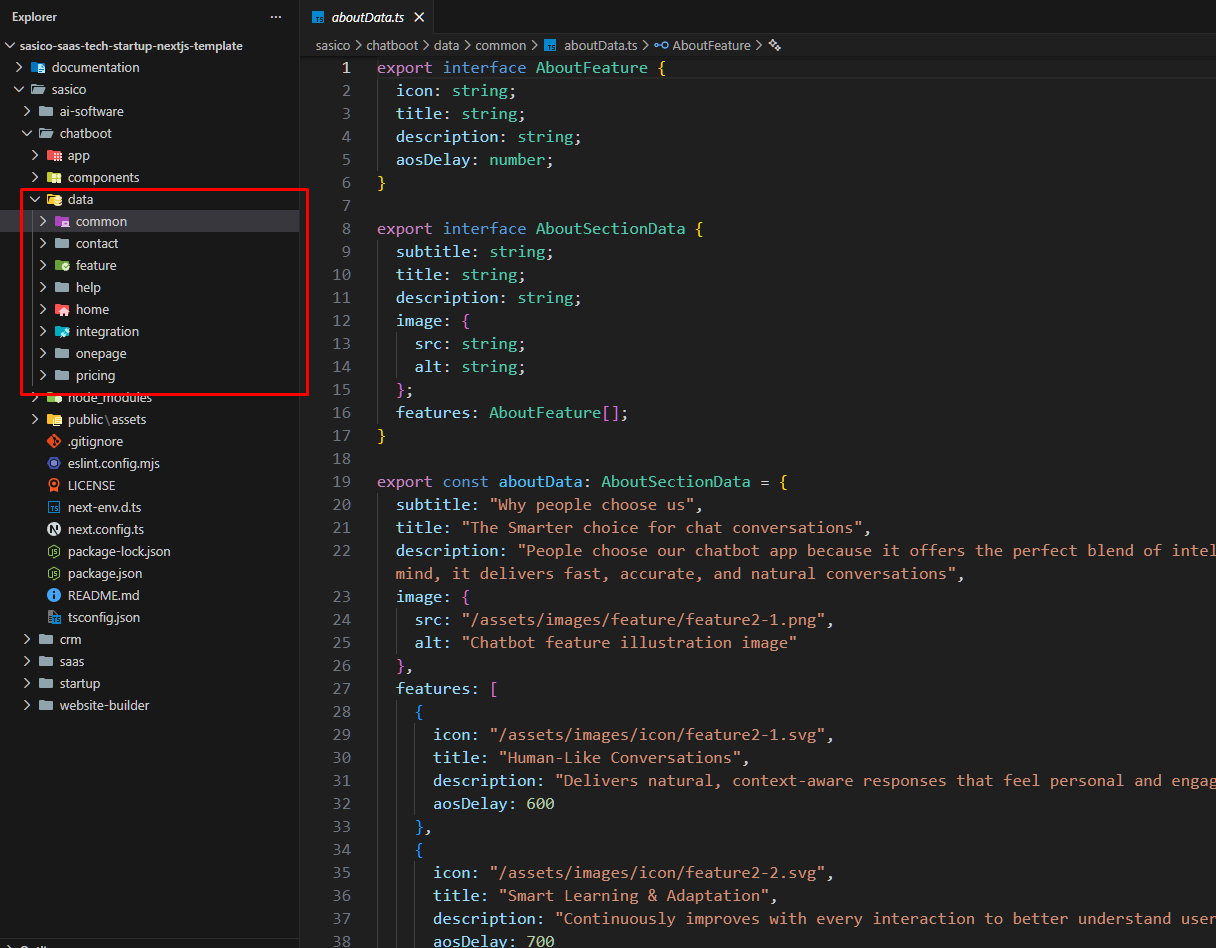
Task: Open AboutFeature in the breadcrumb
Action: pyautogui.click(x=712, y=45)
